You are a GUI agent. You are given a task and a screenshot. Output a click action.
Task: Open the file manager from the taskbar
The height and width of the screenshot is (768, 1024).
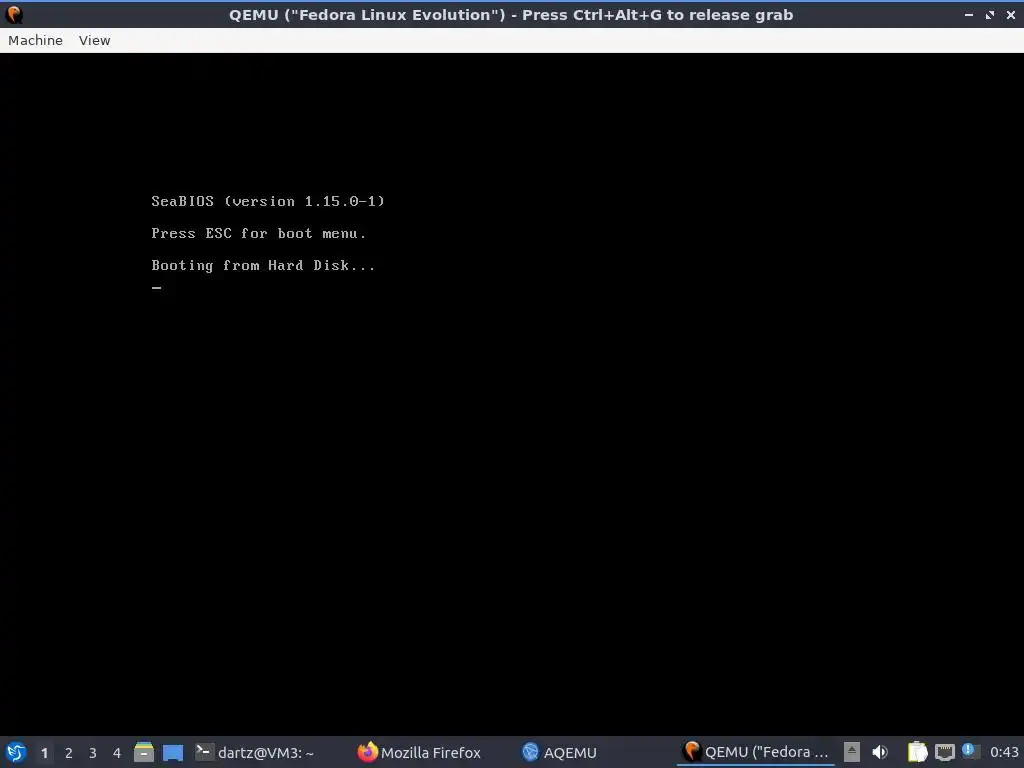(x=144, y=752)
